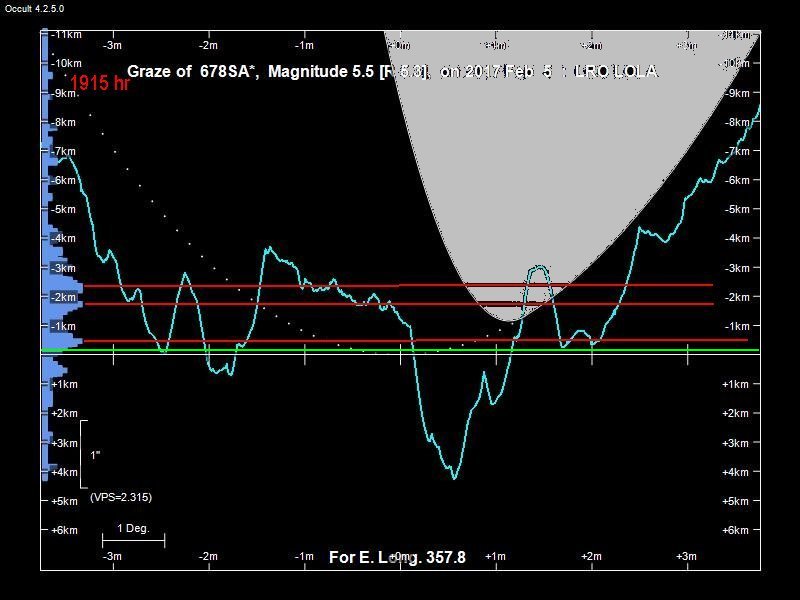Click the red "1915 hr" time label

point(99,84)
